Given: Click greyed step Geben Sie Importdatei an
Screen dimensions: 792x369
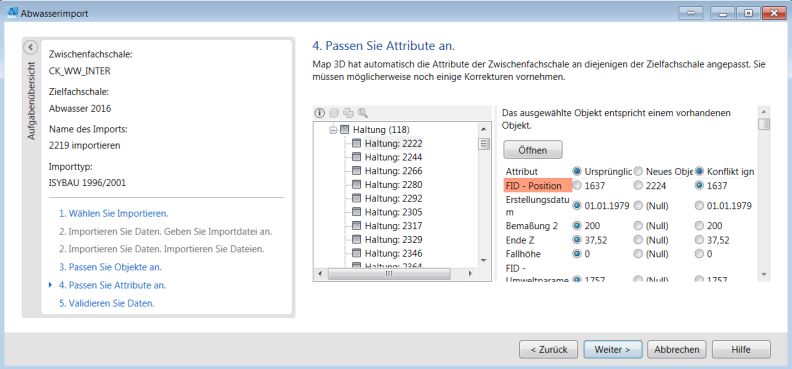Looking at the screenshot, I should coord(165,231).
